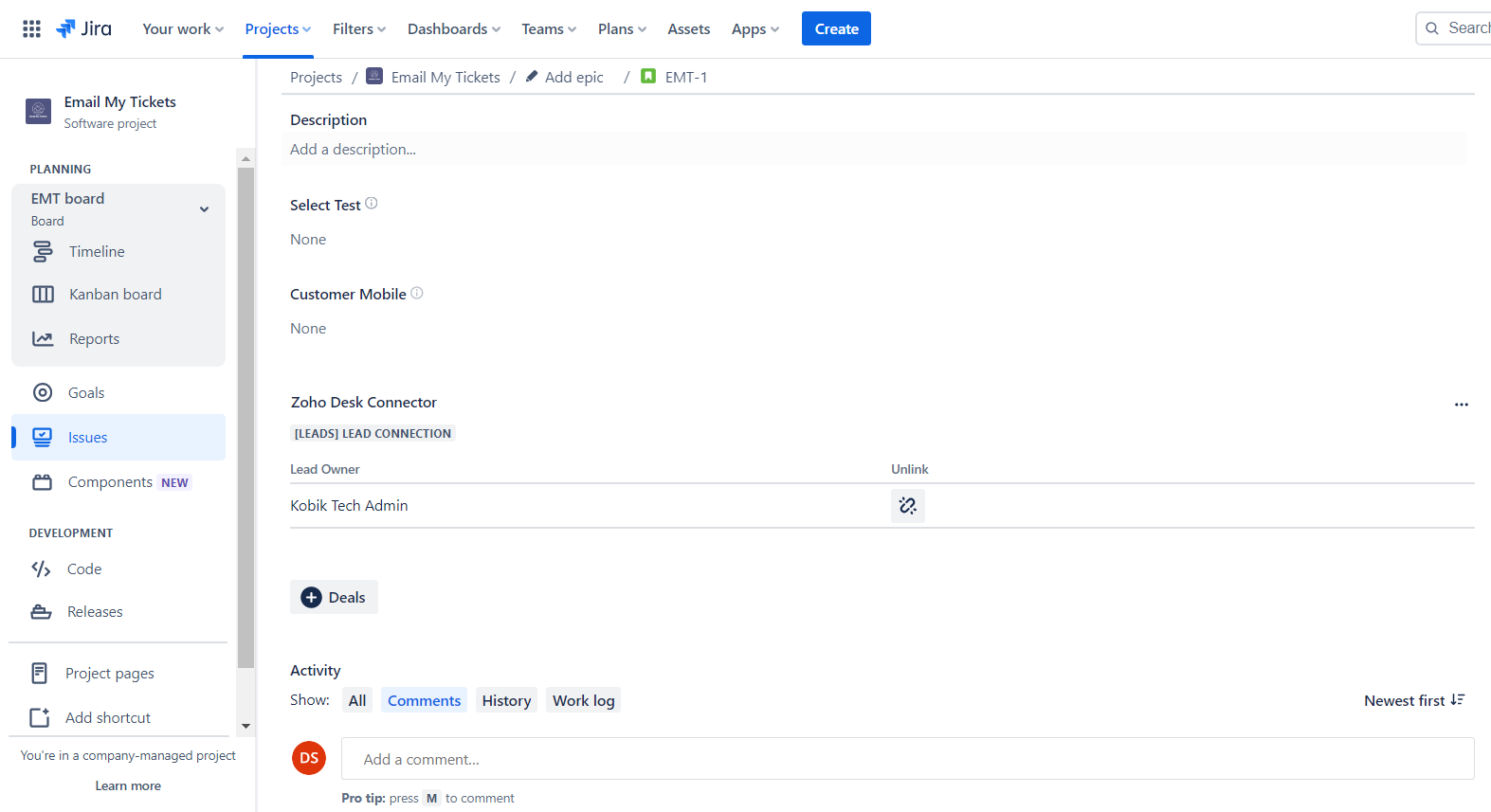Click Learn more link
Image resolution: width=1491 pixels, height=812 pixels.
point(128,785)
